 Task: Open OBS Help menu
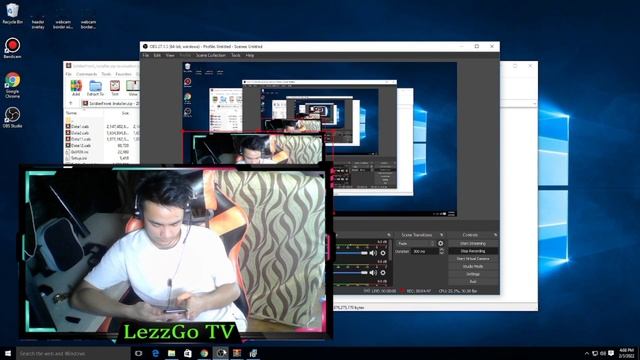(x=250, y=55)
